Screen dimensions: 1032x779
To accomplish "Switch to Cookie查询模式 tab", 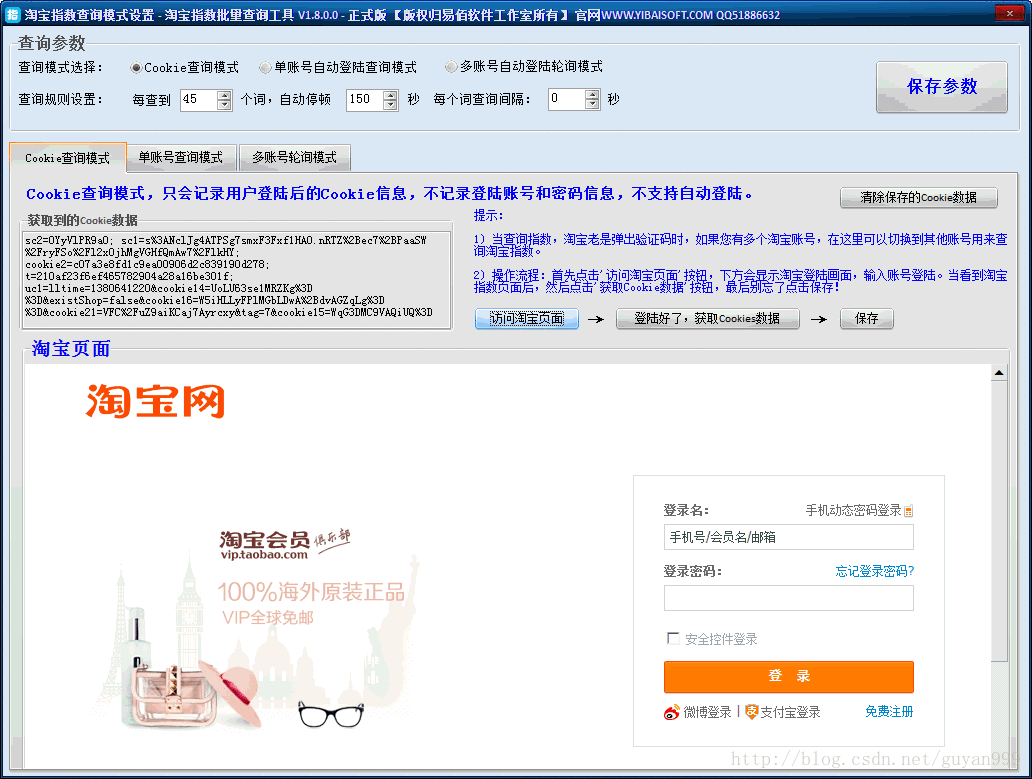I will [x=67, y=158].
